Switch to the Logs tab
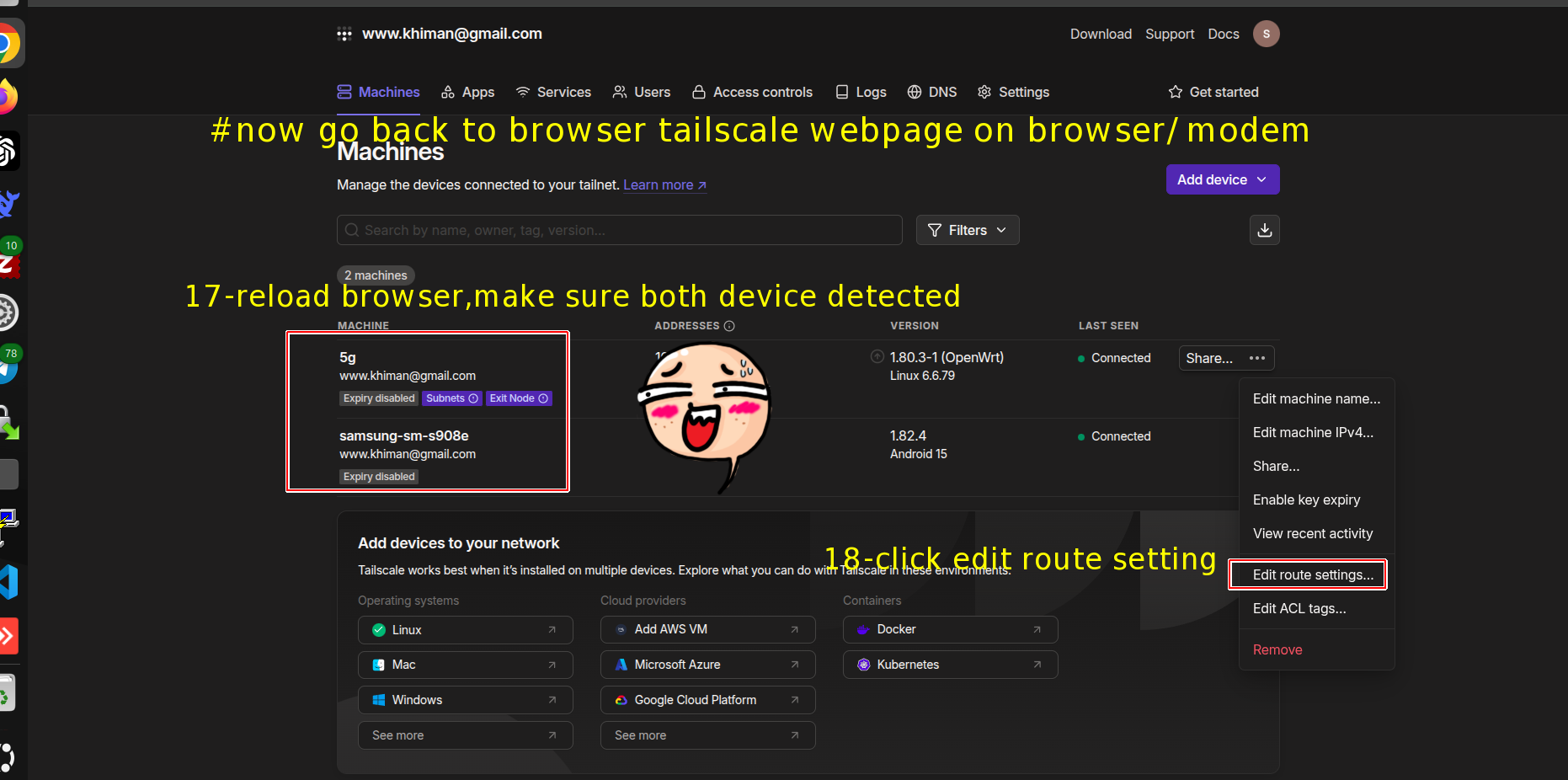Screen dimensions: 1568x780 (861, 92)
